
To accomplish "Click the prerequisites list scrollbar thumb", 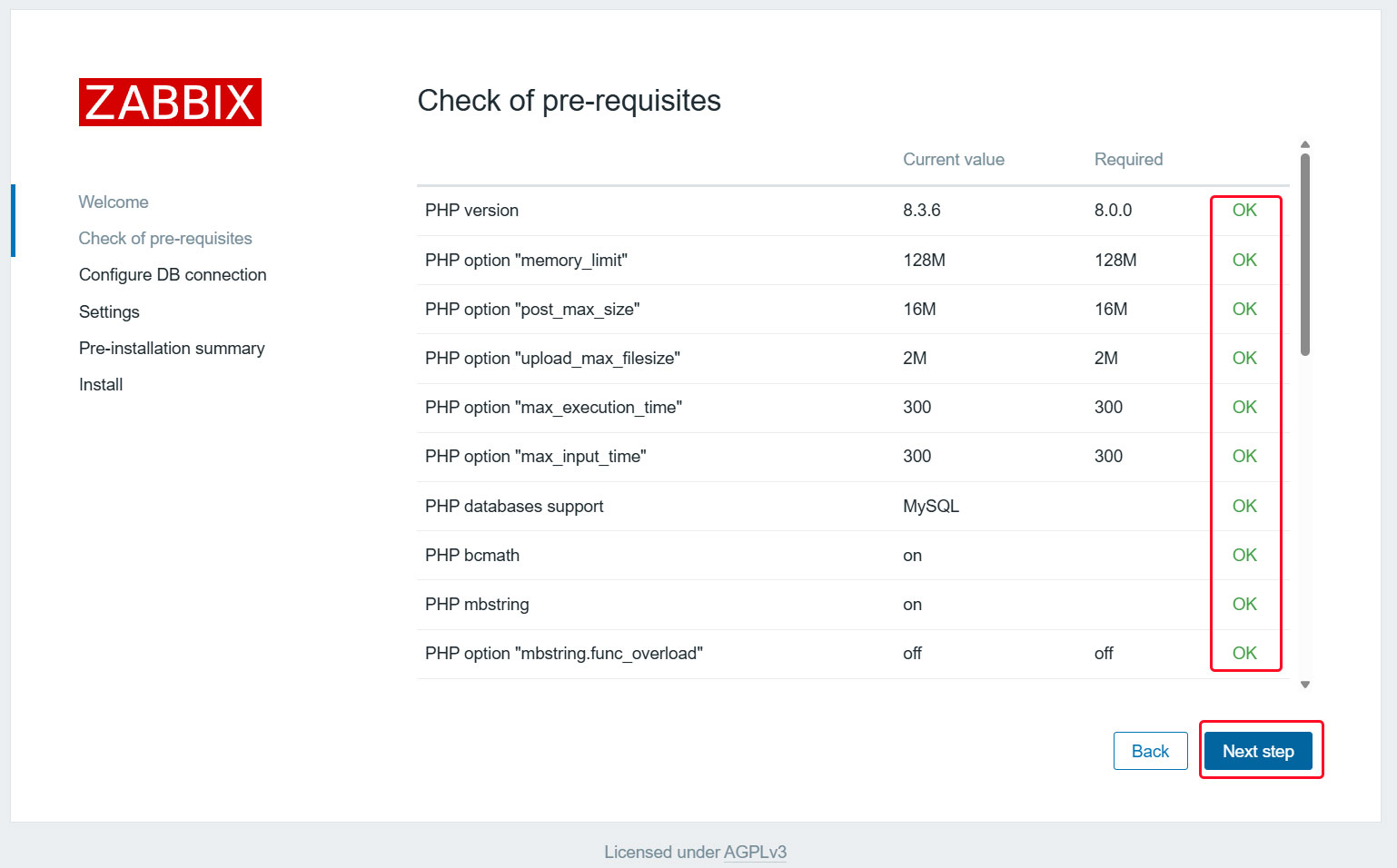I will point(1305,254).
